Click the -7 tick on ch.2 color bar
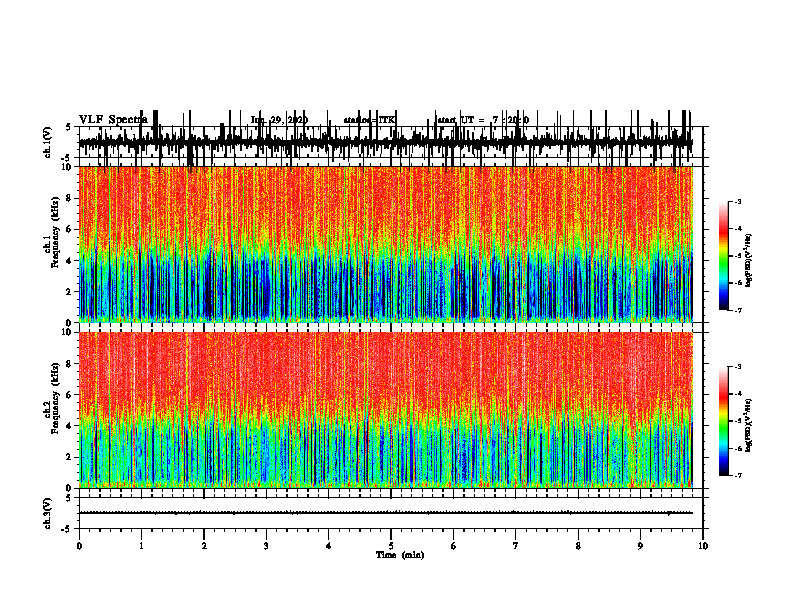The width and height of the screenshot is (792, 612). point(738,475)
